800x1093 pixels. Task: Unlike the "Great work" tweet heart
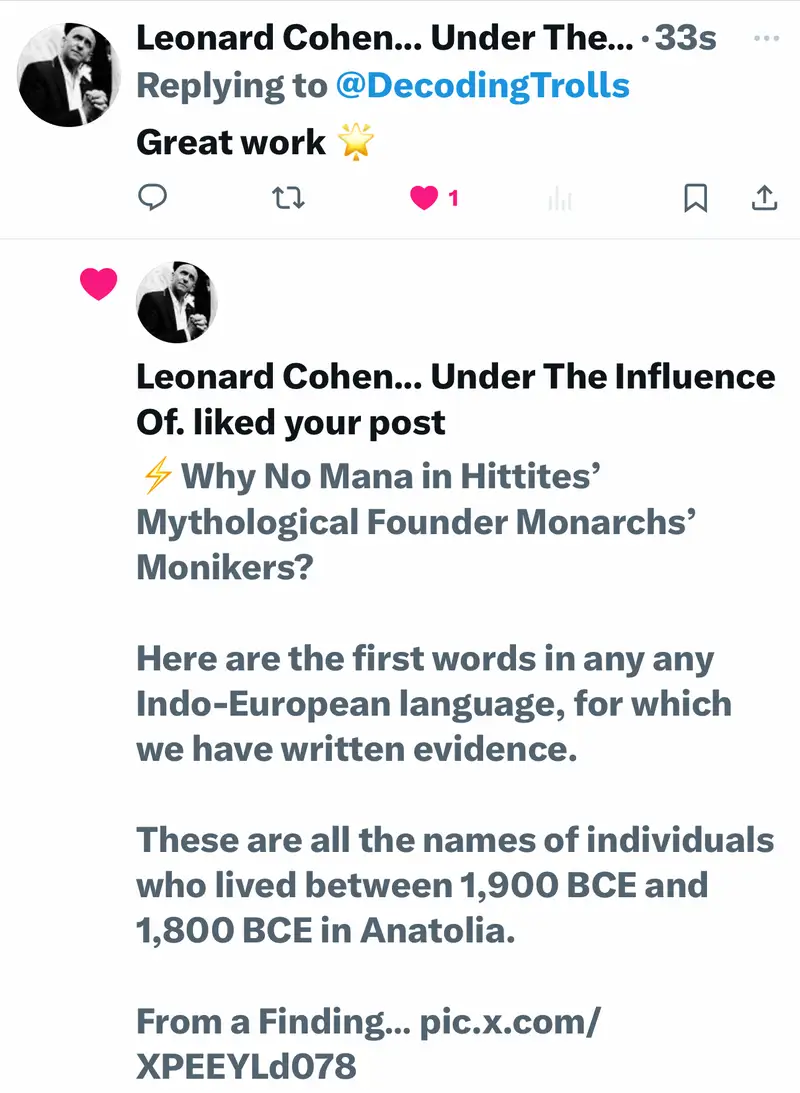pos(425,199)
